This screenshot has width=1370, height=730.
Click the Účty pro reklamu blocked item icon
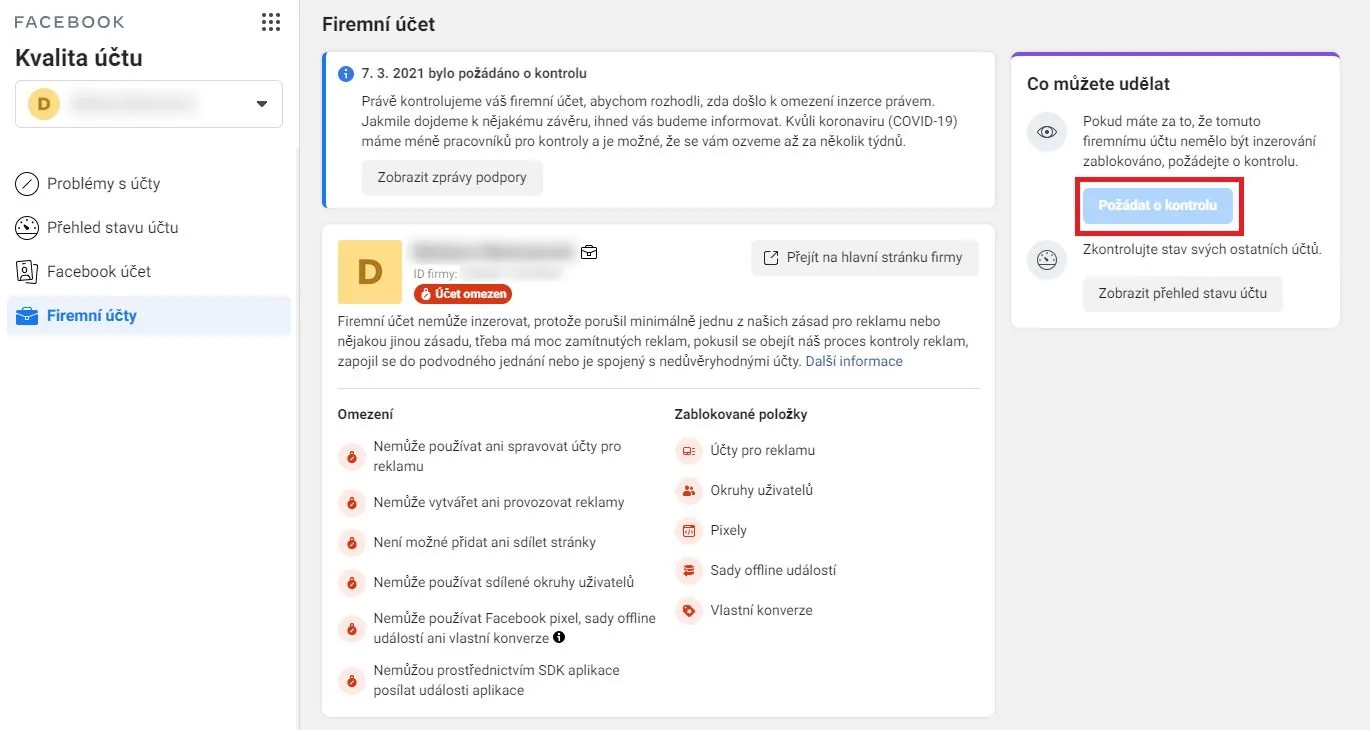(688, 451)
